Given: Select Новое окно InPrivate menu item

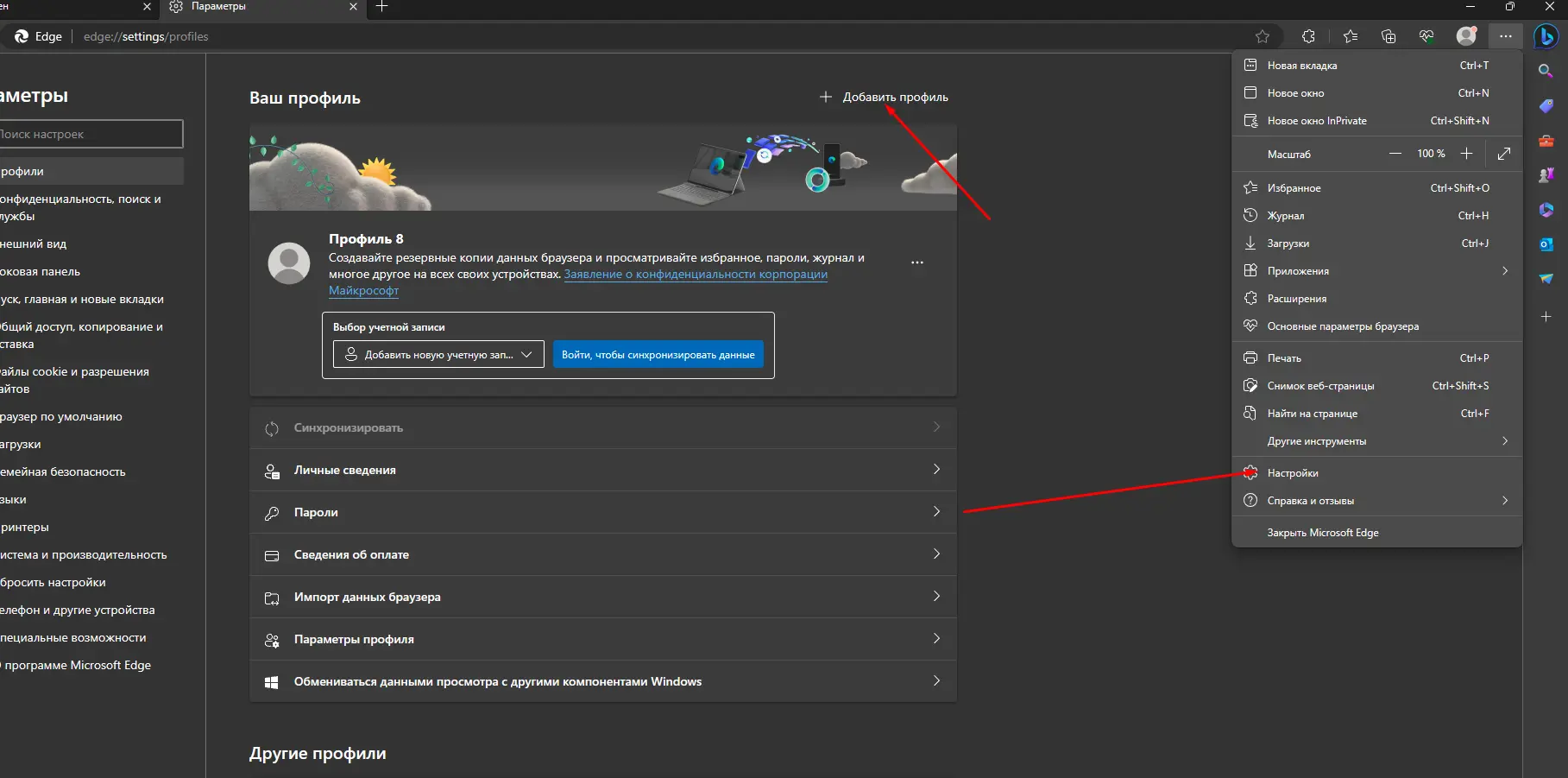Looking at the screenshot, I should 1376,121.
